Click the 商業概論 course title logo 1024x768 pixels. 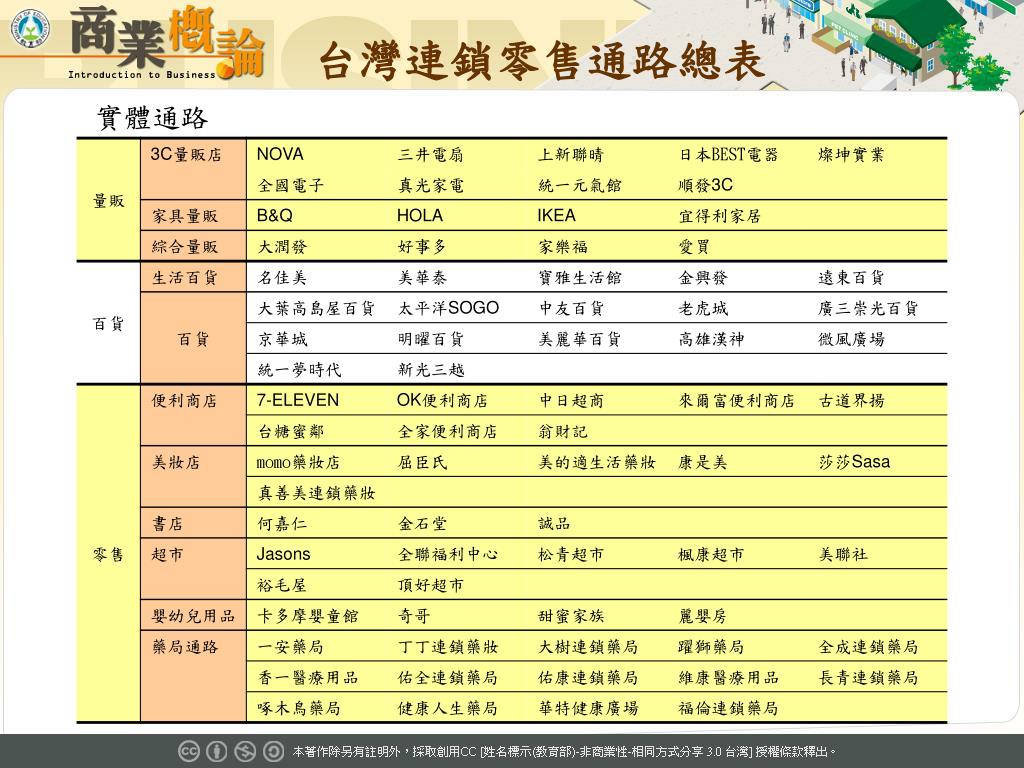pyautogui.click(x=167, y=42)
